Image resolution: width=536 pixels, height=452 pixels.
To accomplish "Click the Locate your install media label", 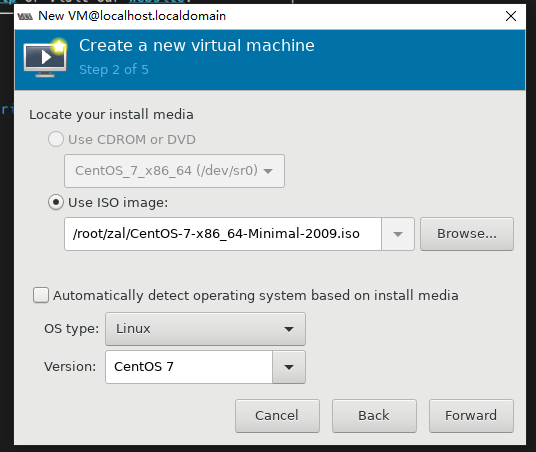I will coord(111,115).
